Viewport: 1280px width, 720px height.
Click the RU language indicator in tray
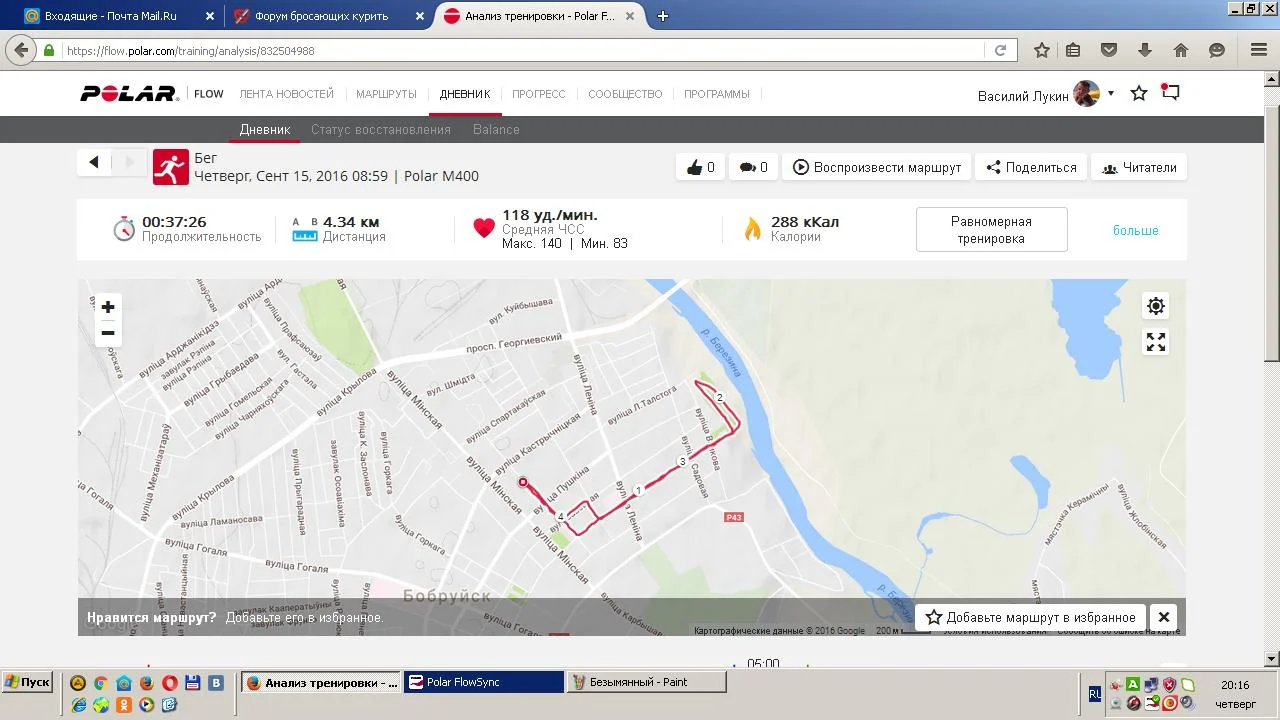click(x=1095, y=692)
